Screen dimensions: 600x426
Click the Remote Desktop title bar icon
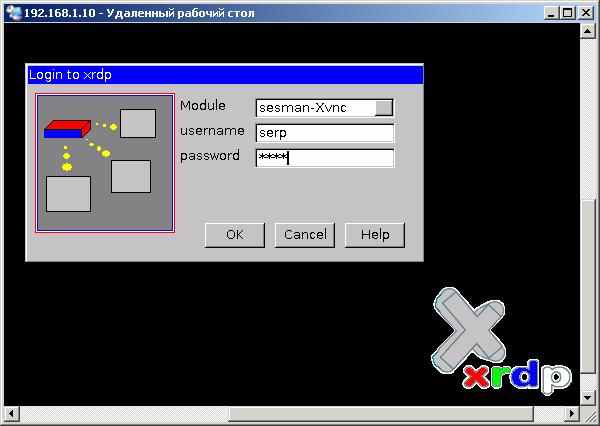(x=14, y=13)
